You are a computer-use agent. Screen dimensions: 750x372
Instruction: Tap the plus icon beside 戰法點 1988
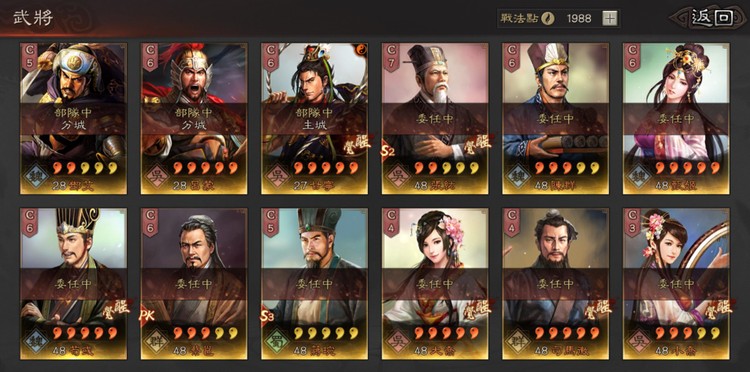click(x=609, y=19)
